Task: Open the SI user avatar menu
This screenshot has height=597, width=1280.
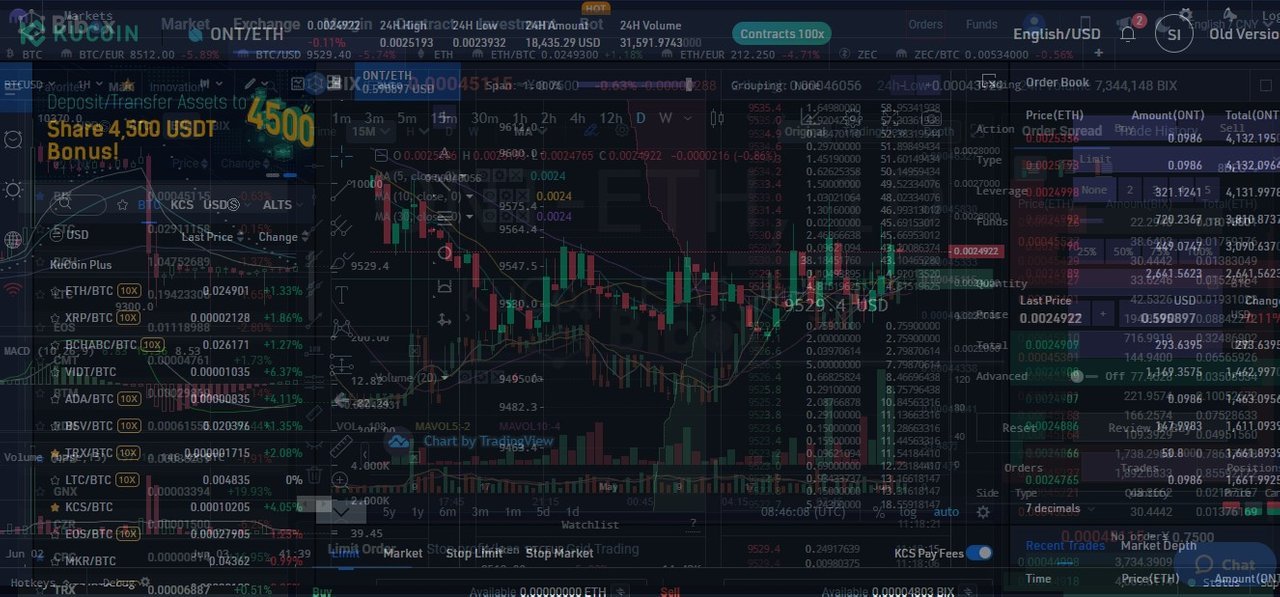Action: [1174, 33]
